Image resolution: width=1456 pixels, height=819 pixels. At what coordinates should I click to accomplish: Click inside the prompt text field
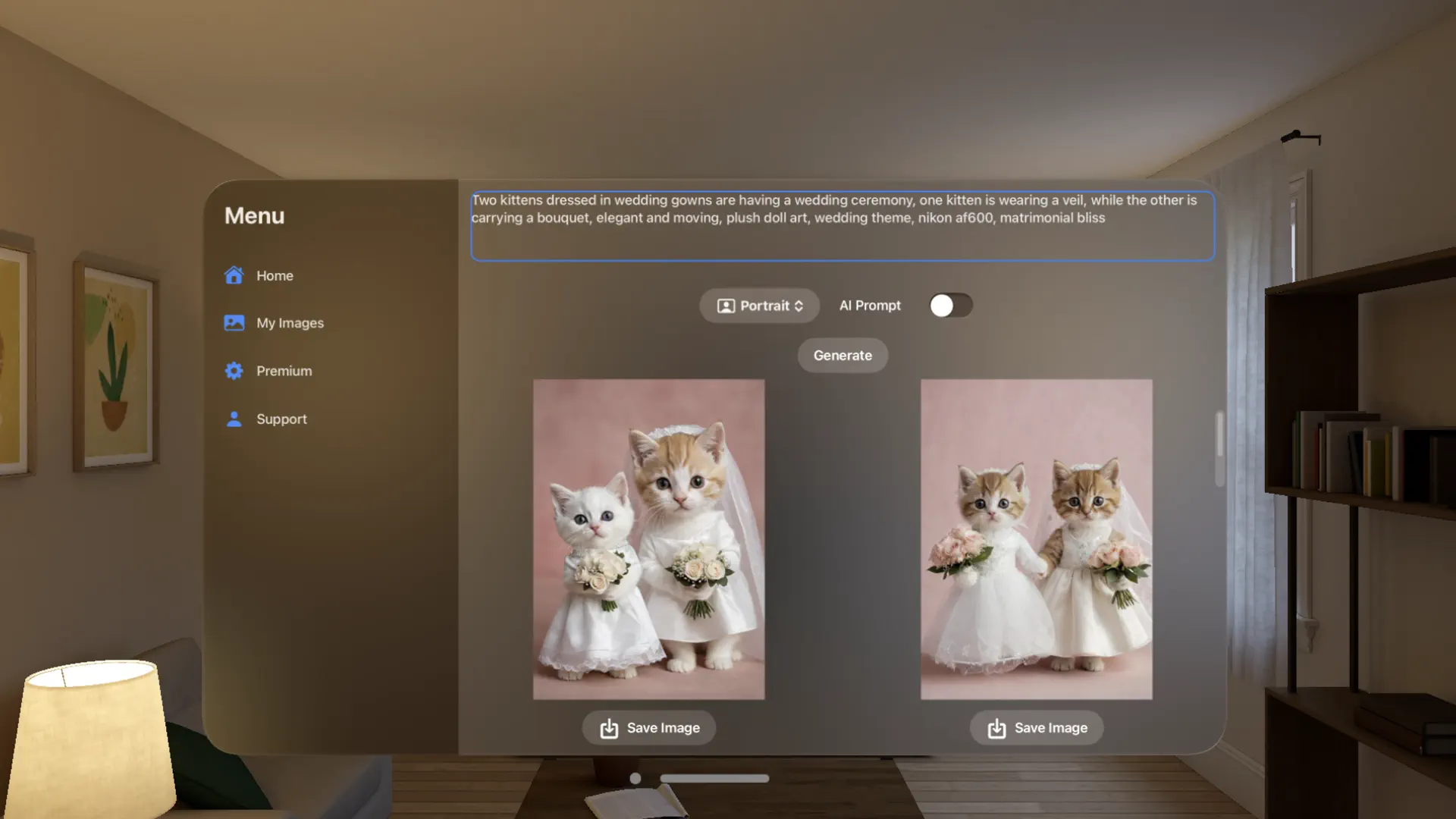[x=842, y=226]
